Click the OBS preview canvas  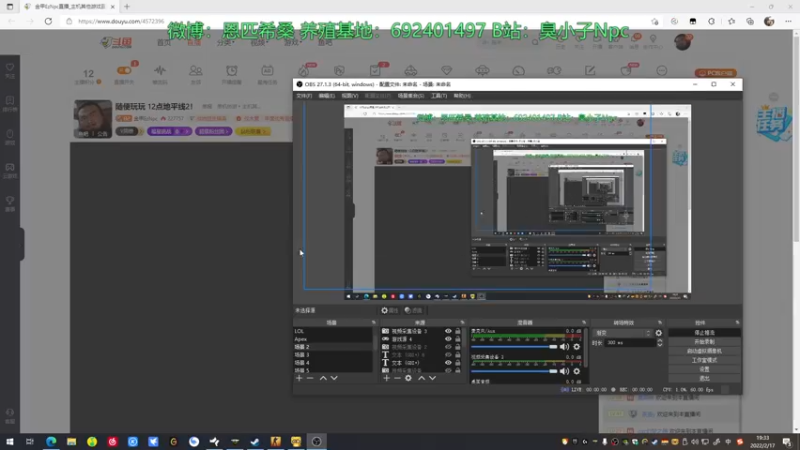click(x=517, y=202)
